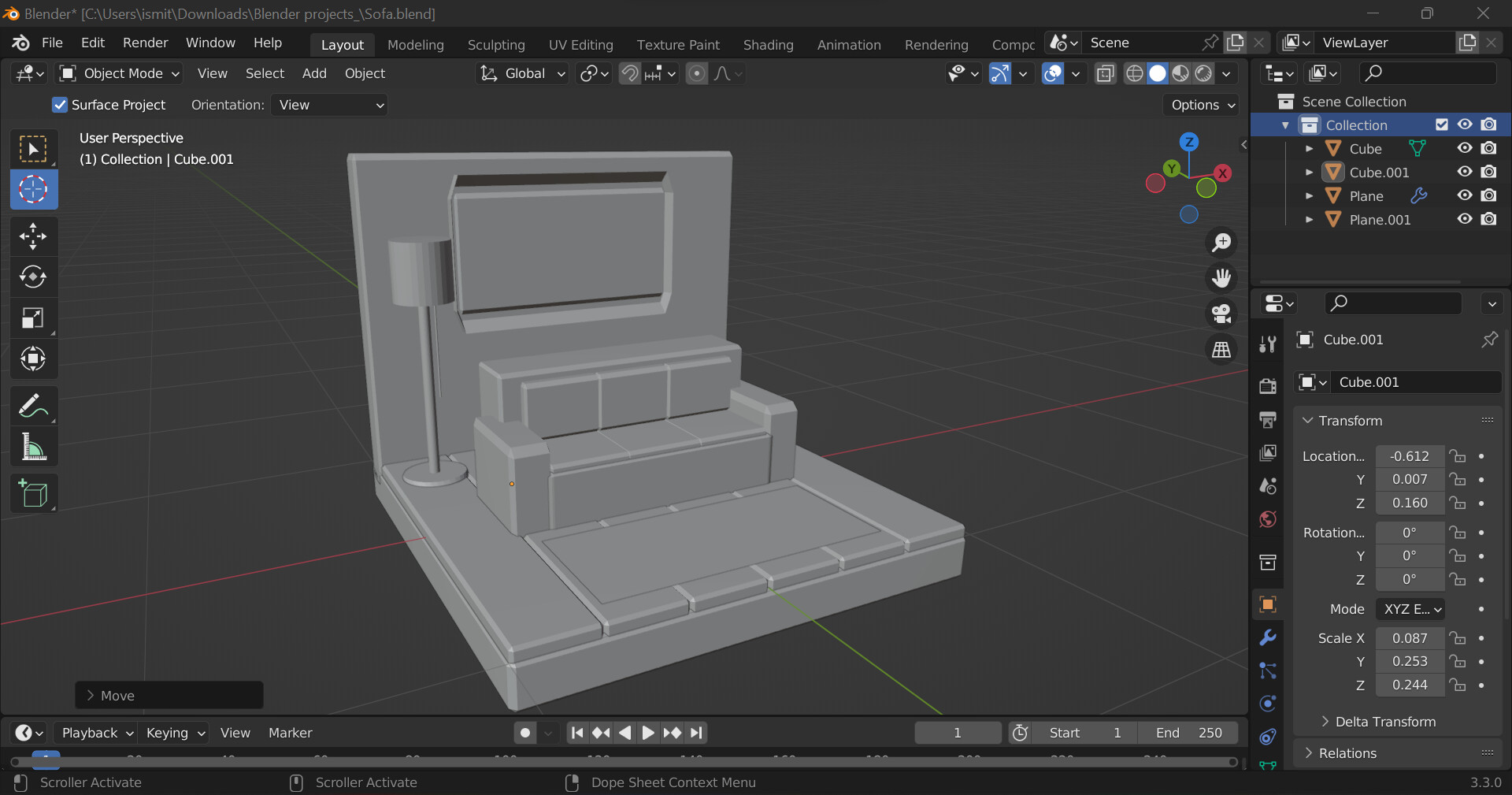Viewport: 1512px width, 795px height.
Task: Open the Render menu
Action: [x=145, y=43]
